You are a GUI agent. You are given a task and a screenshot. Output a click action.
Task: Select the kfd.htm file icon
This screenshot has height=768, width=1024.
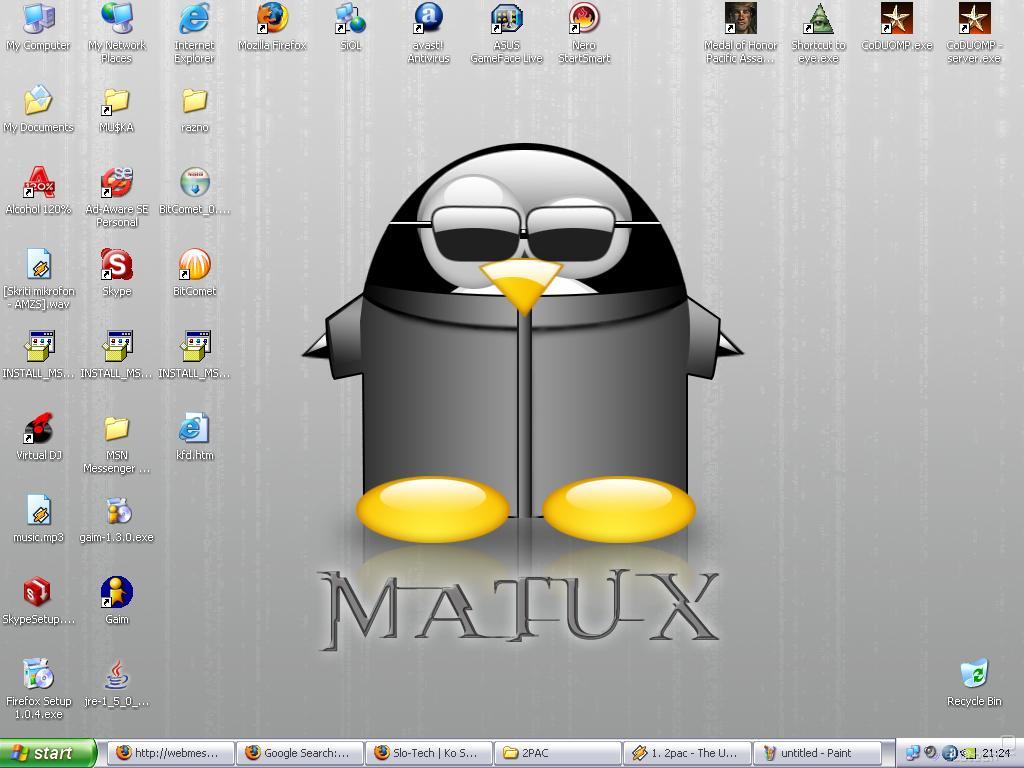195,437
